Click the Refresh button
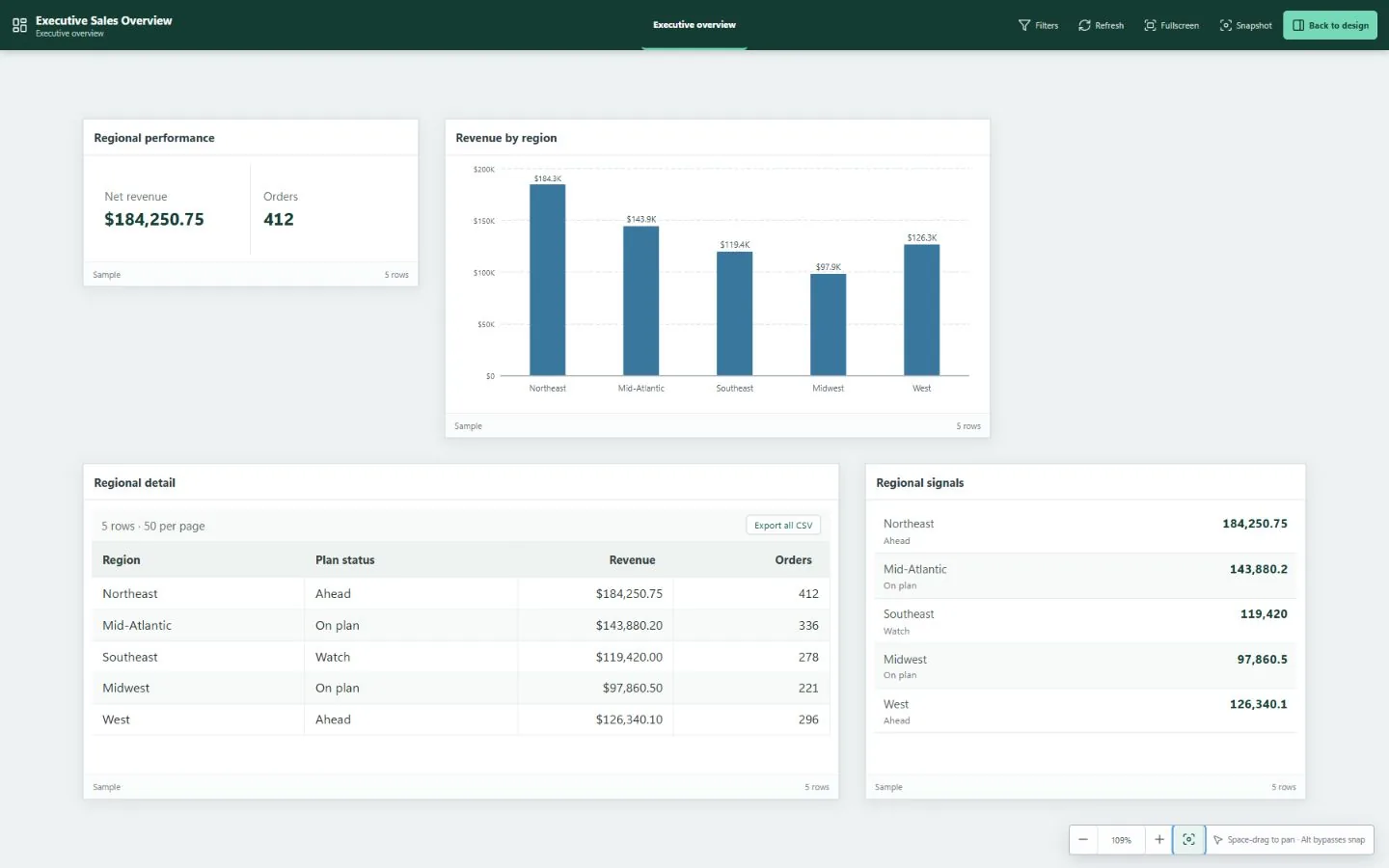This screenshot has height=868, width=1389. pos(1101,25)
